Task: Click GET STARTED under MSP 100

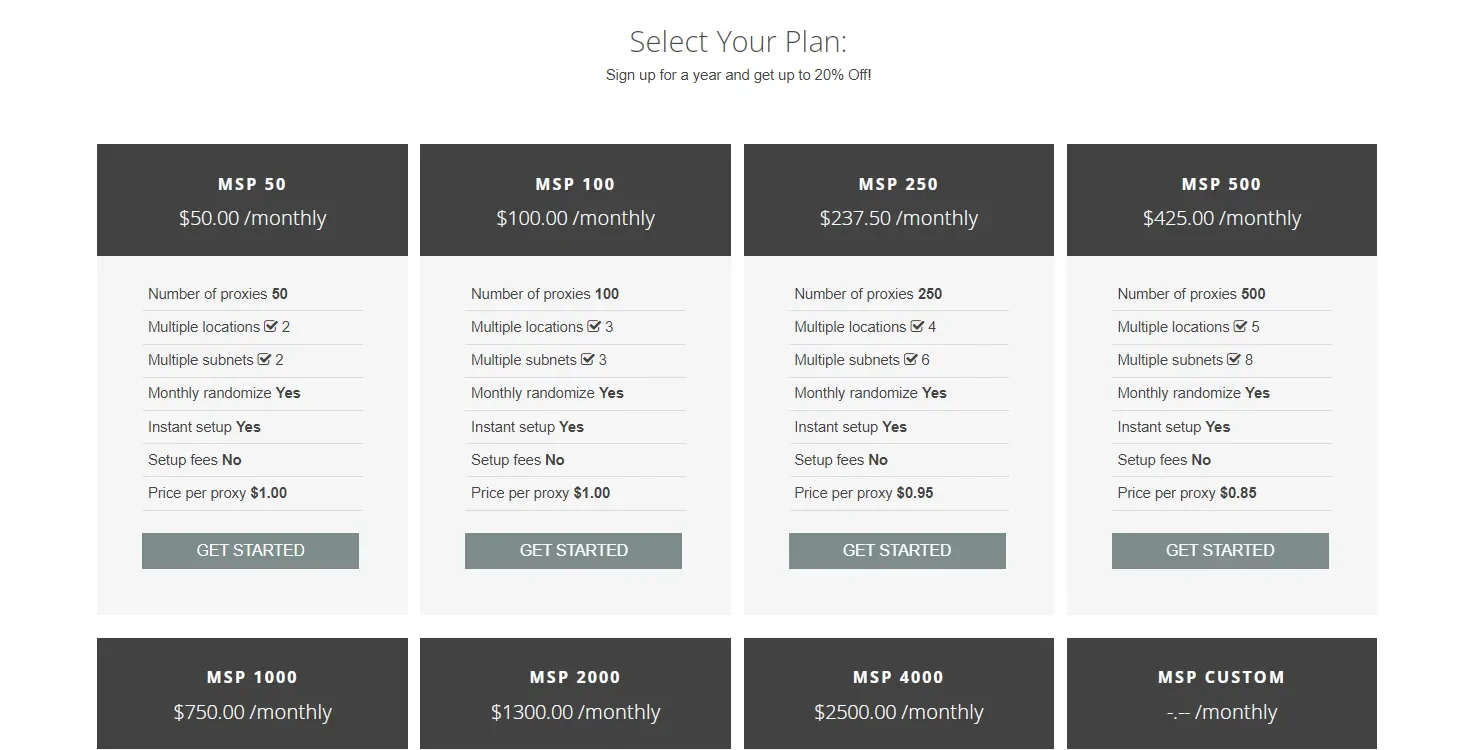Action: 573,550
